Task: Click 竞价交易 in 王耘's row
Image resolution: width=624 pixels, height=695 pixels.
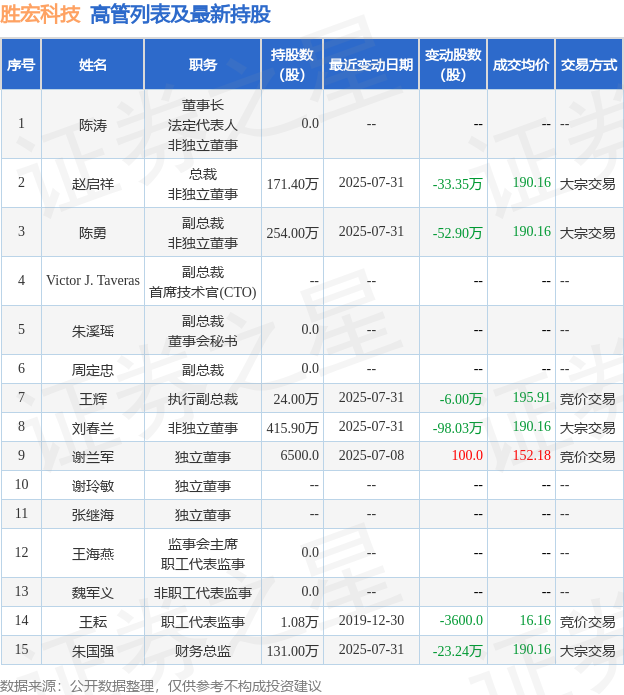Action: (x=588, y=621)
